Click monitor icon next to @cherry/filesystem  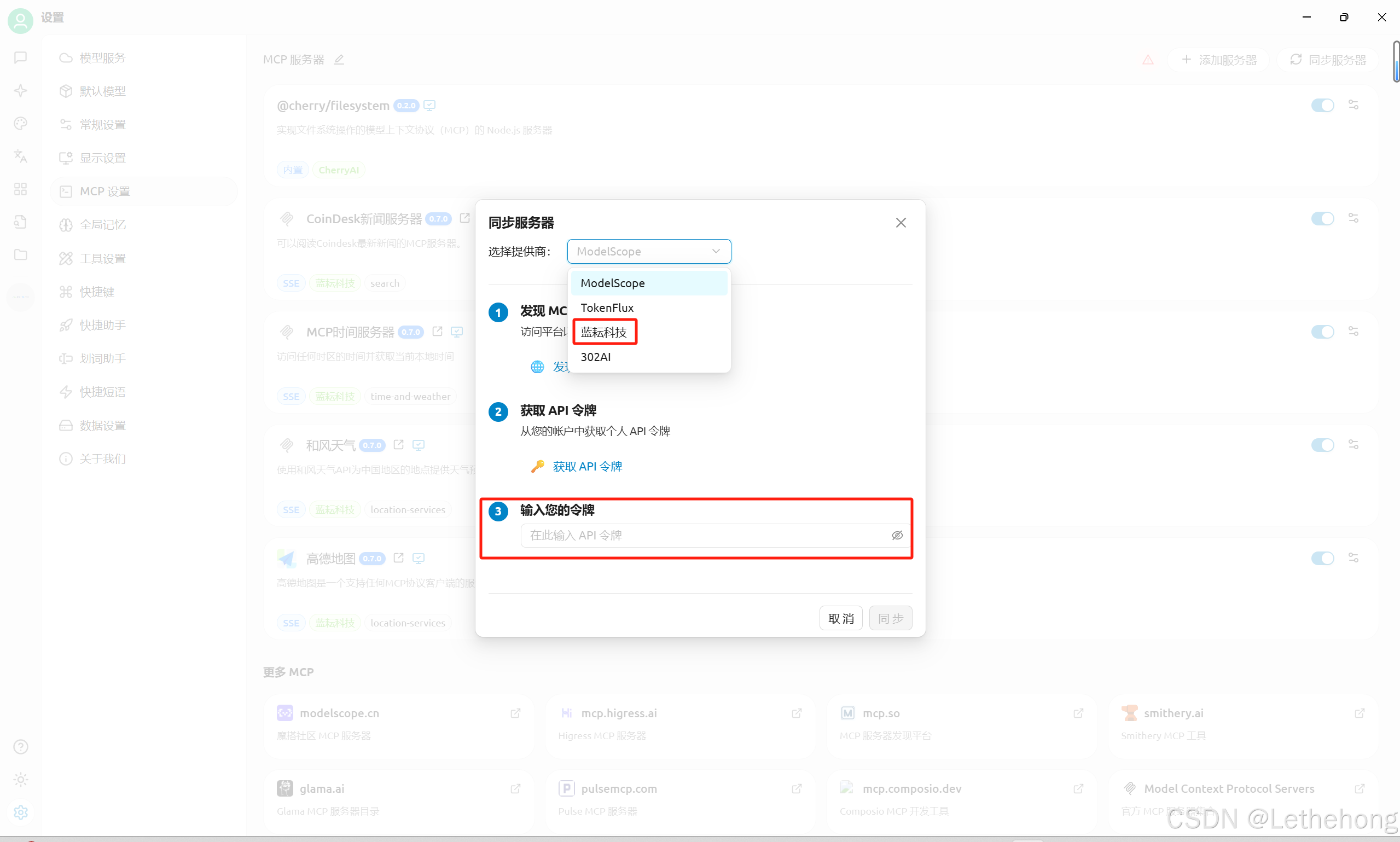[430, 106]
